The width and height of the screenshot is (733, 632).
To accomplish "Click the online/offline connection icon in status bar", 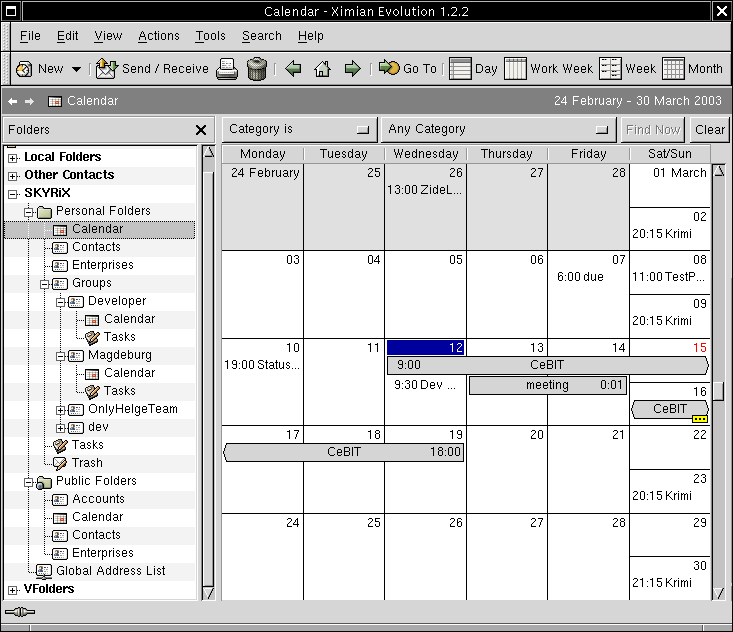I will pos(20,612).
